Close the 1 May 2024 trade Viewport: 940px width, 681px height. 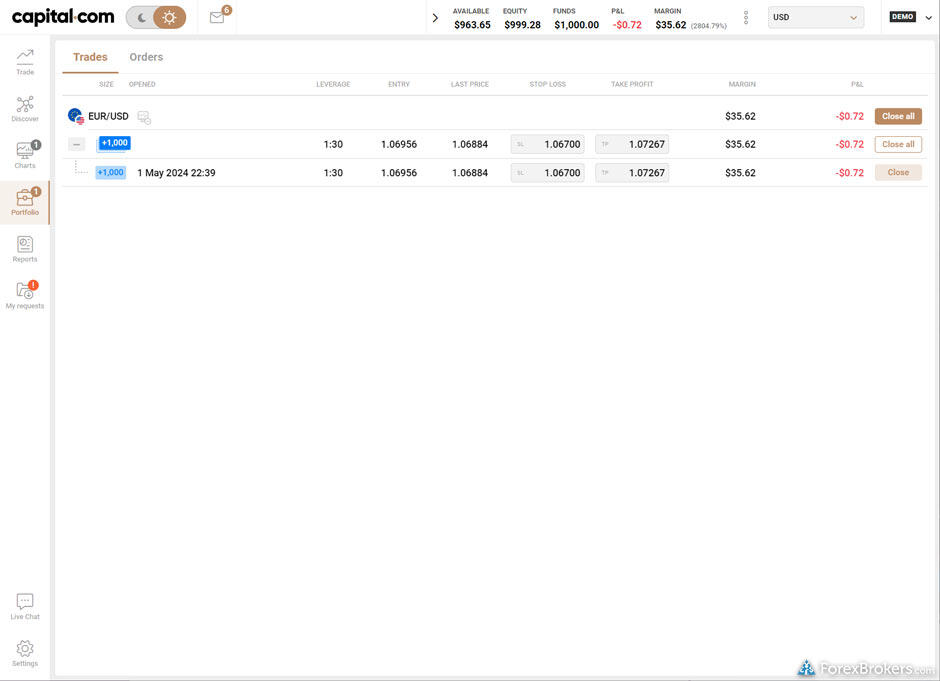click(898, 172)
